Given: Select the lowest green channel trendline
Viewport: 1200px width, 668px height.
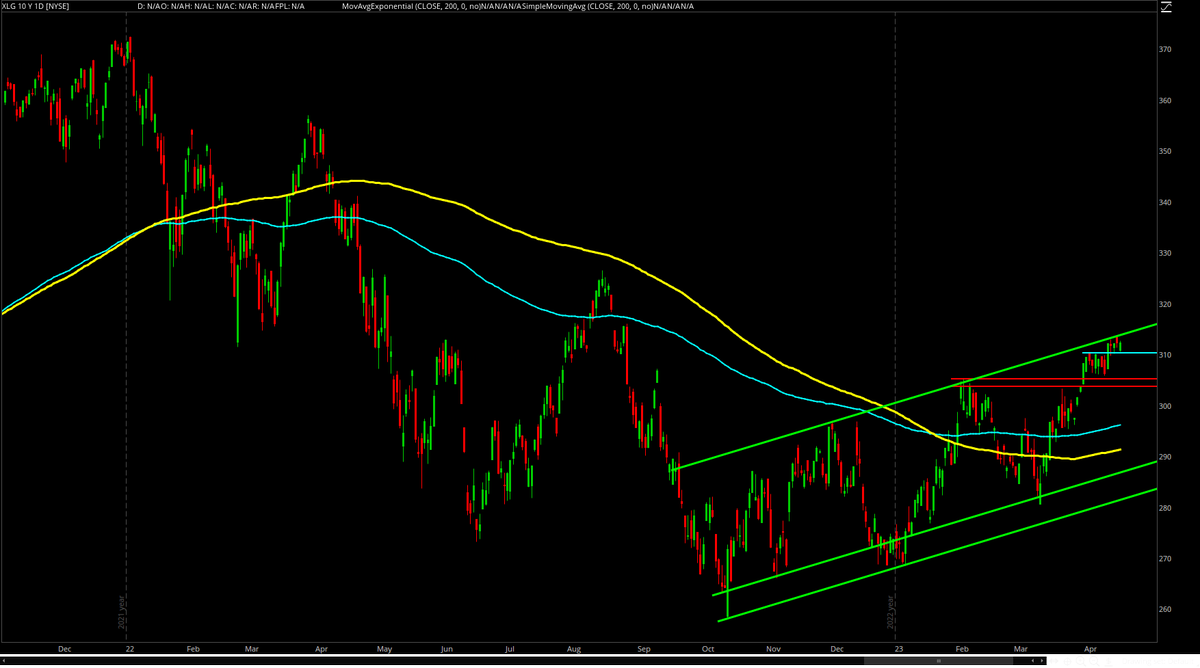Looking at the screenshot, I should pyautogui.click(x=937, y=554).
